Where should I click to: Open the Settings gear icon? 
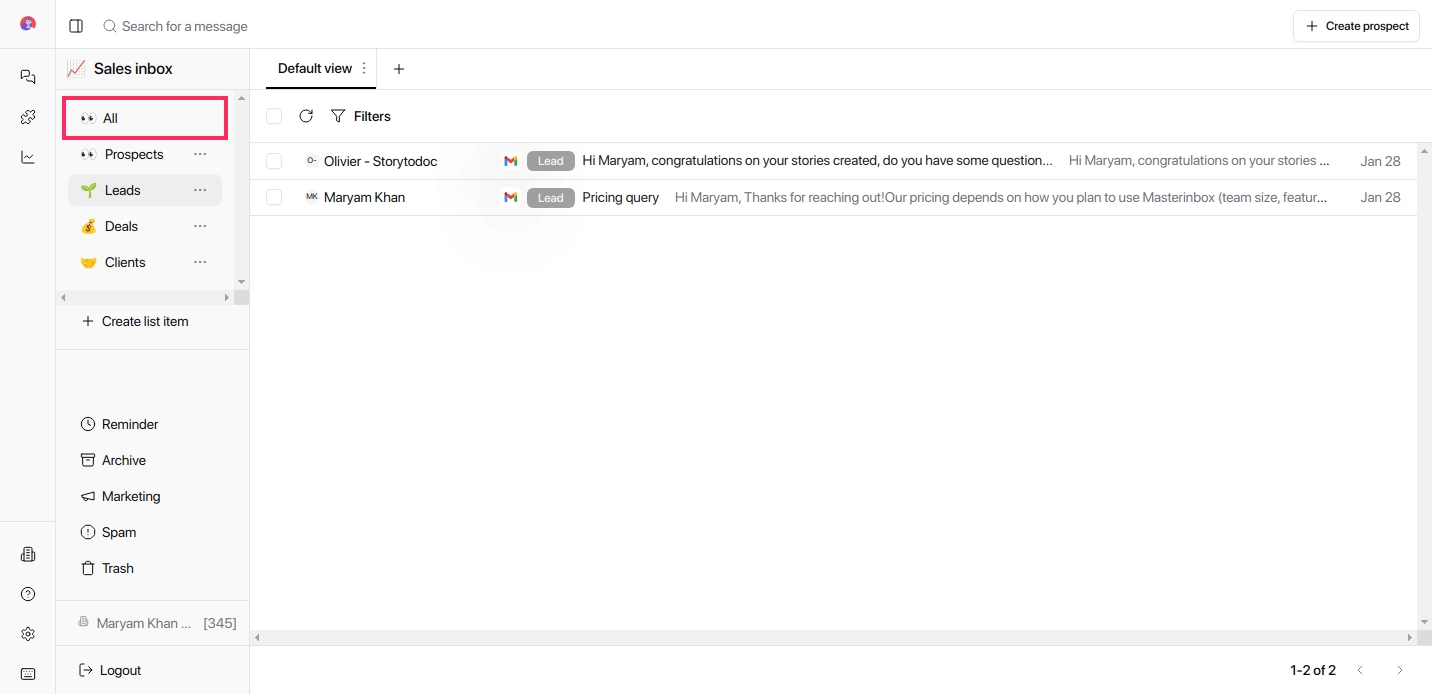pos(27,633)
